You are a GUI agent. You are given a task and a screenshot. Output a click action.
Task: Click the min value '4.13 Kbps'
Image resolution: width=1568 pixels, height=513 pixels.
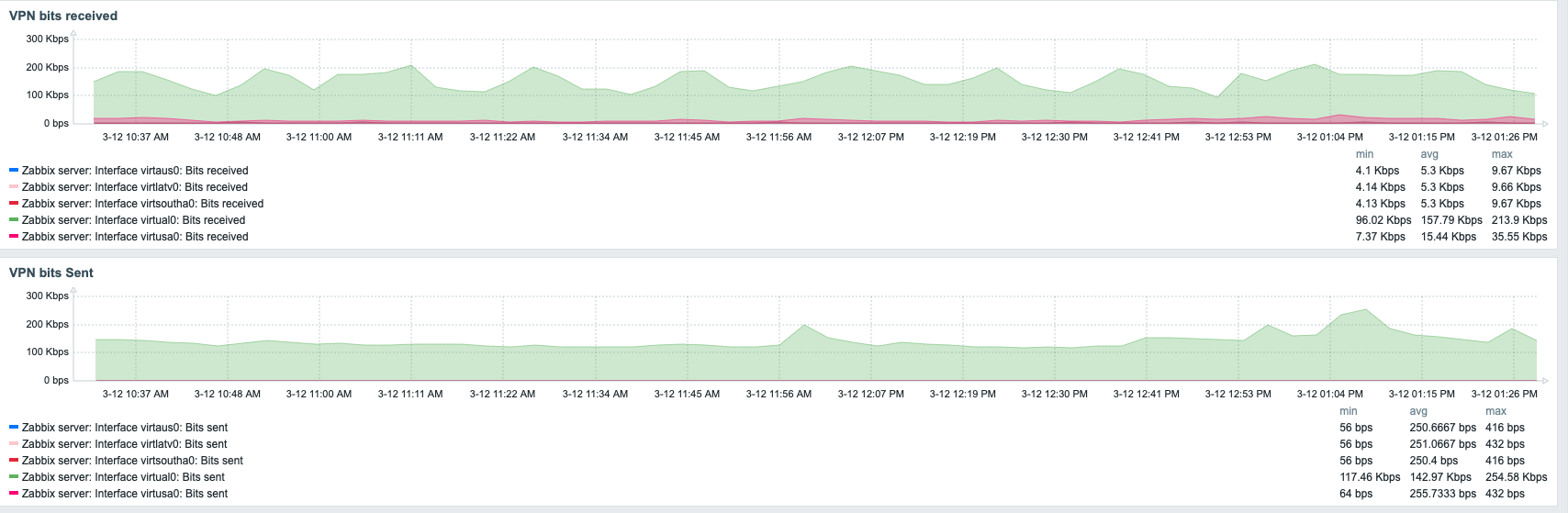(1381, 204)
